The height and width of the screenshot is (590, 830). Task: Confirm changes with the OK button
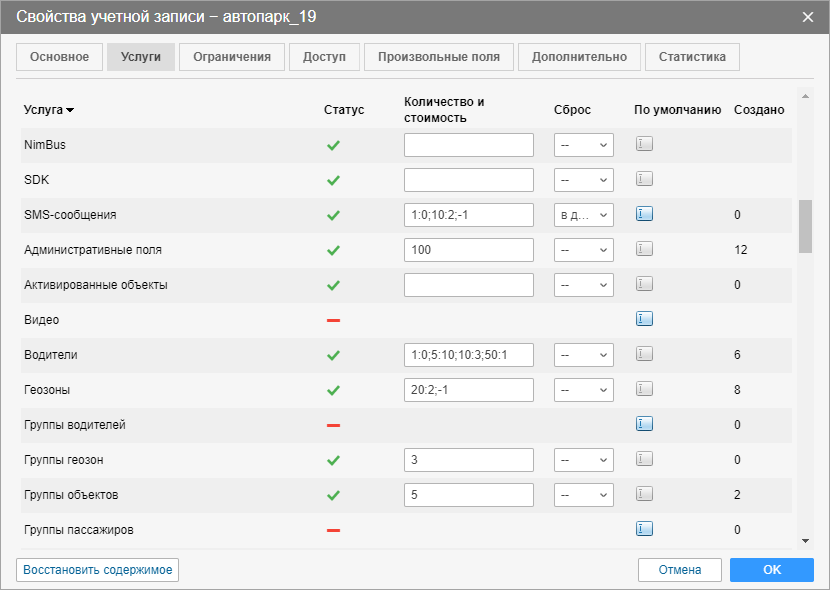[771, 570]
